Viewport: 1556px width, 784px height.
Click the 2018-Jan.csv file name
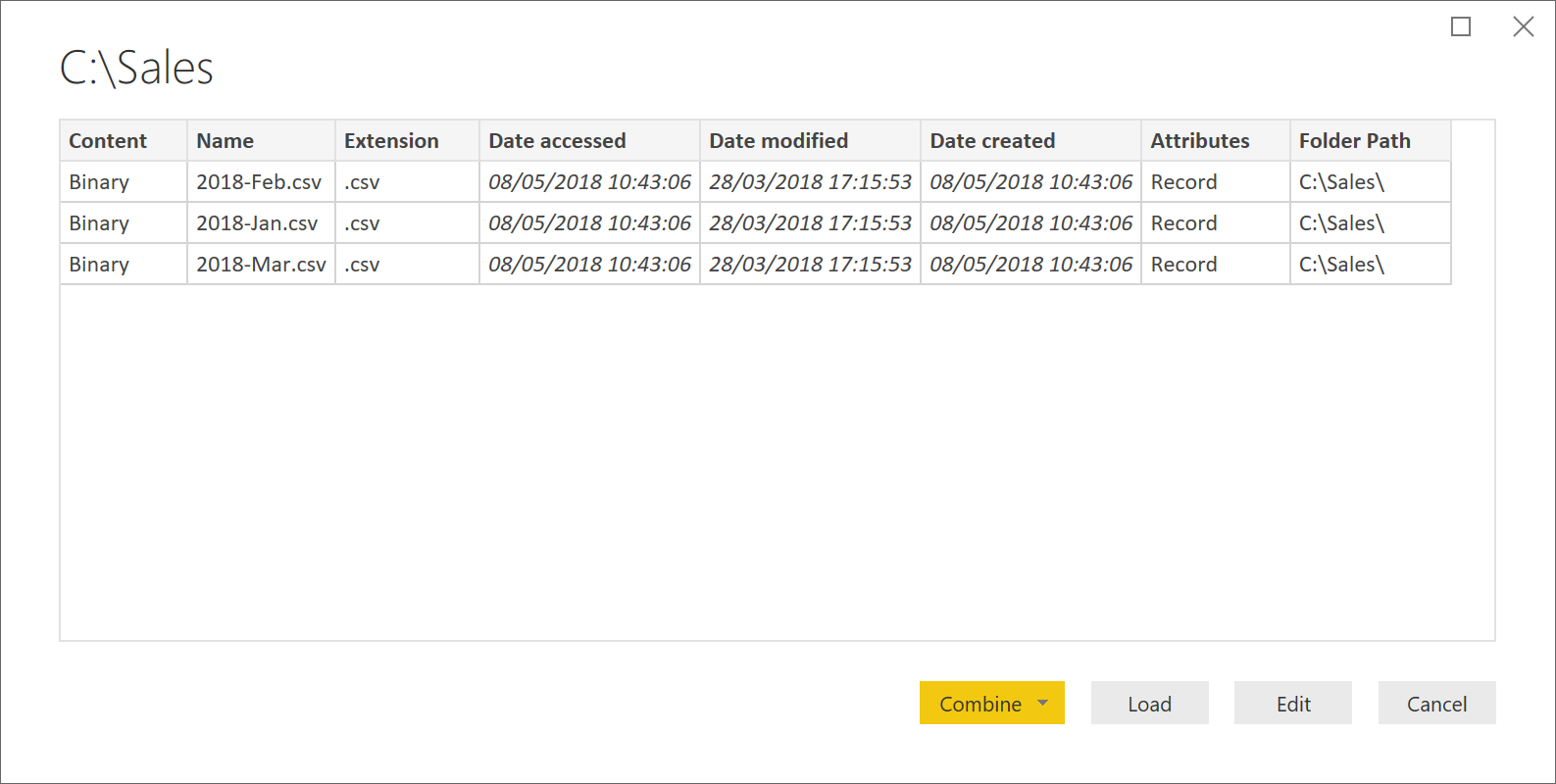click(x=257, y=223)
